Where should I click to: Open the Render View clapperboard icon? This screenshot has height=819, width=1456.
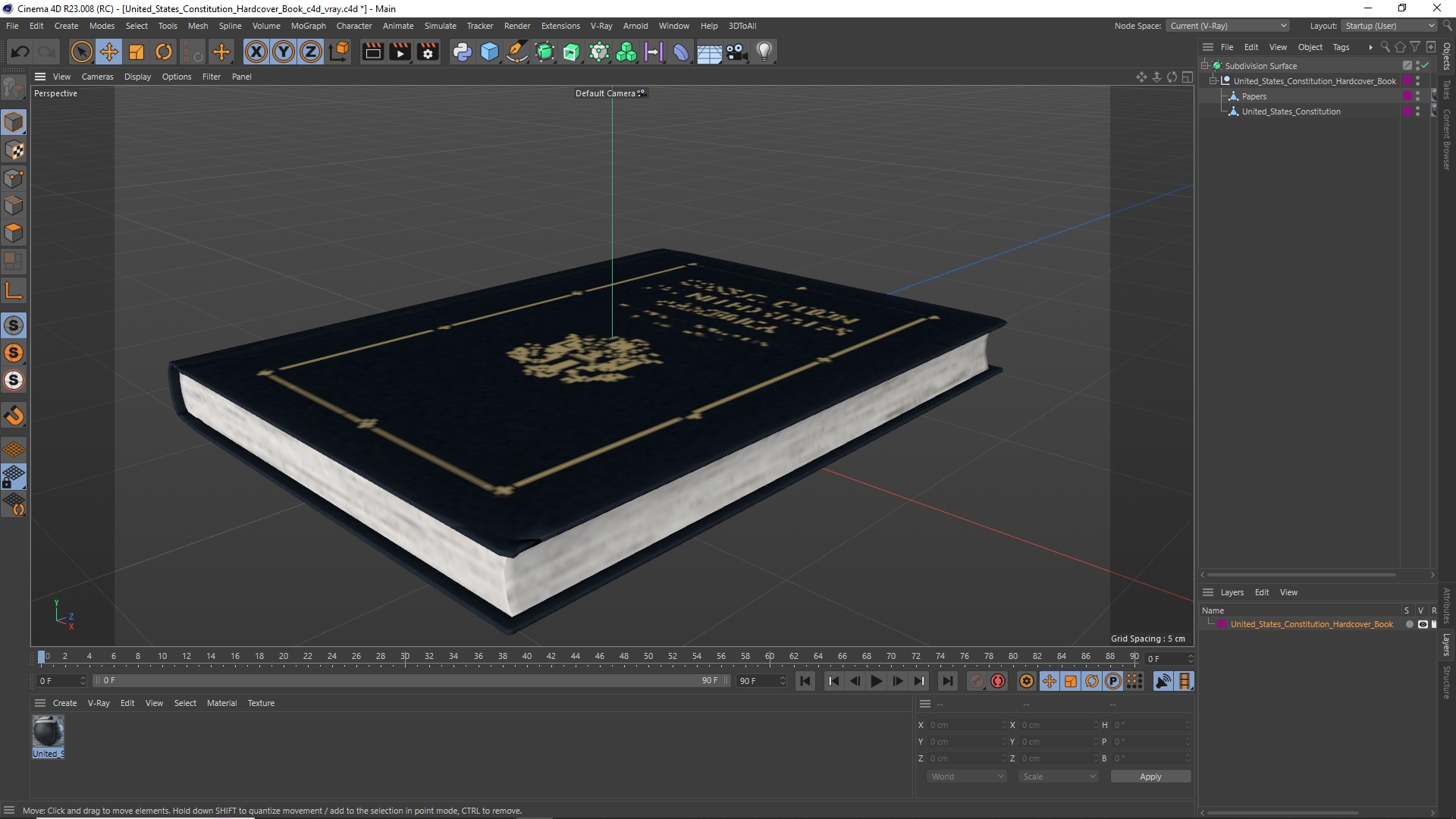[372, 52]
